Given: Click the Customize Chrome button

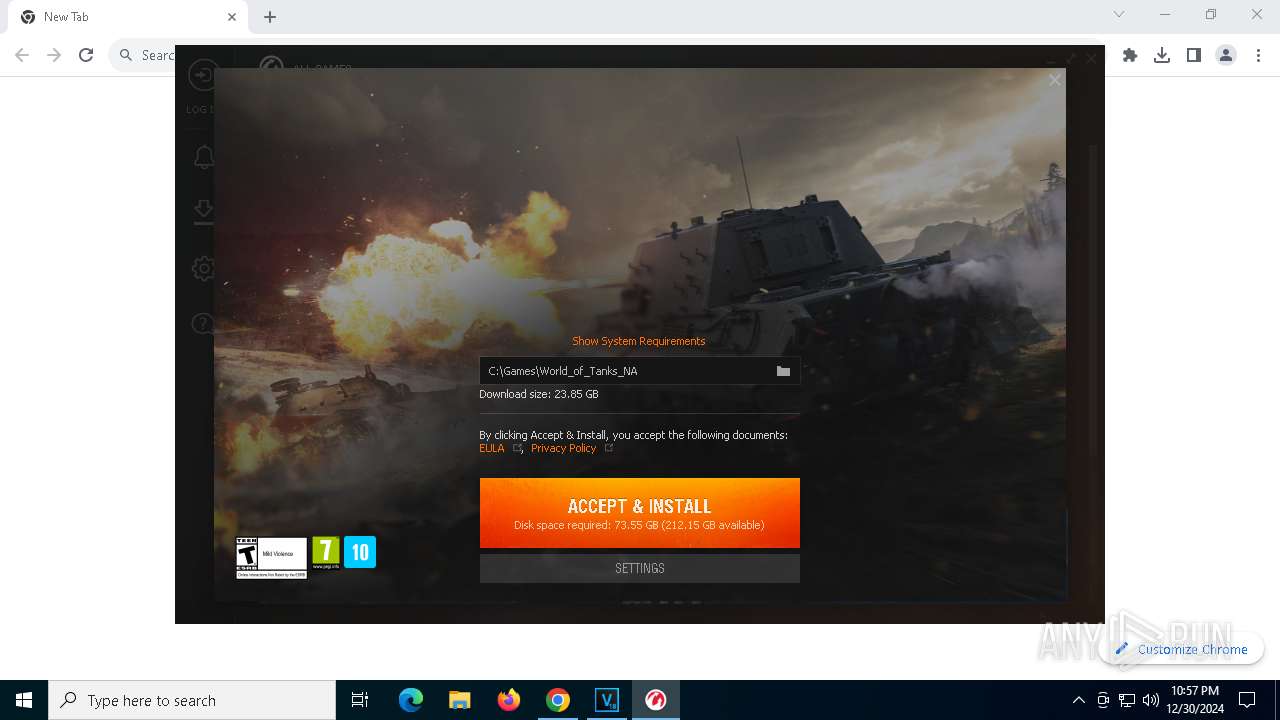Looking at the screenshot, I should (1181, 649).
